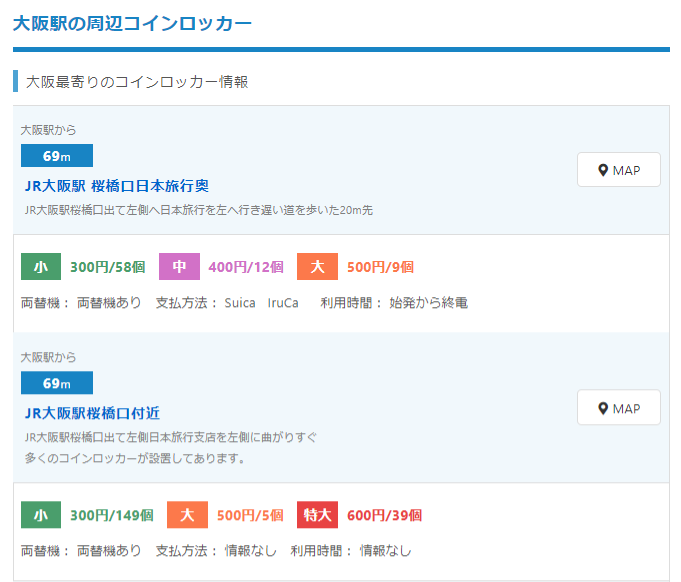The image size is (681, 582).
Task: Click the 大 badge beside 500円/5個
Action: point(187,515)
